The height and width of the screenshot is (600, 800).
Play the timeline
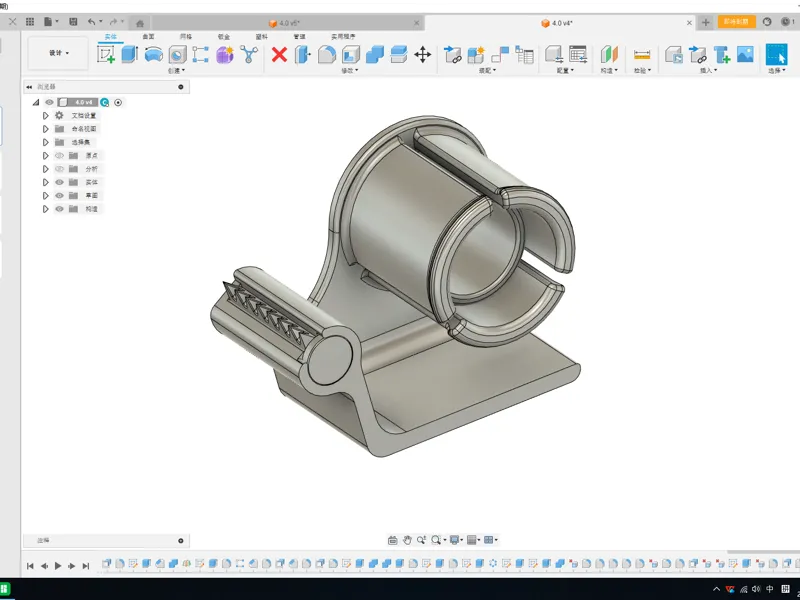click(x=58, y=566)
